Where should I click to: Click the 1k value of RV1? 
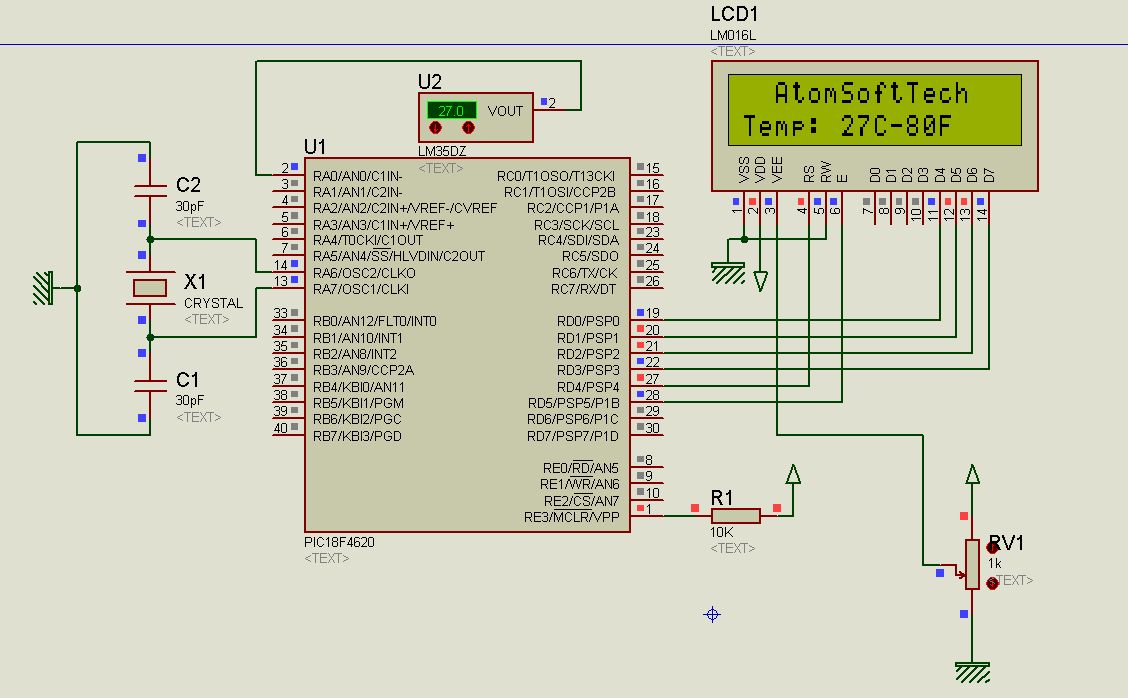click(x=995, y=563)
